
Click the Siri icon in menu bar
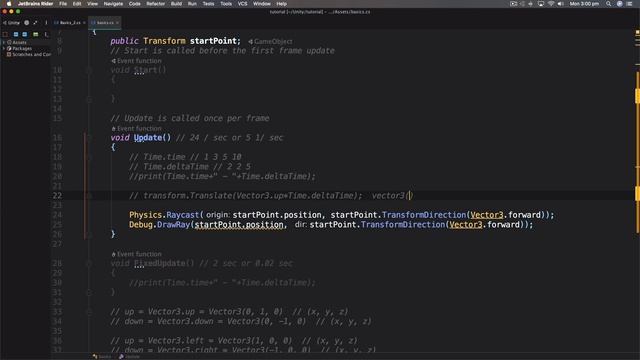620,4
